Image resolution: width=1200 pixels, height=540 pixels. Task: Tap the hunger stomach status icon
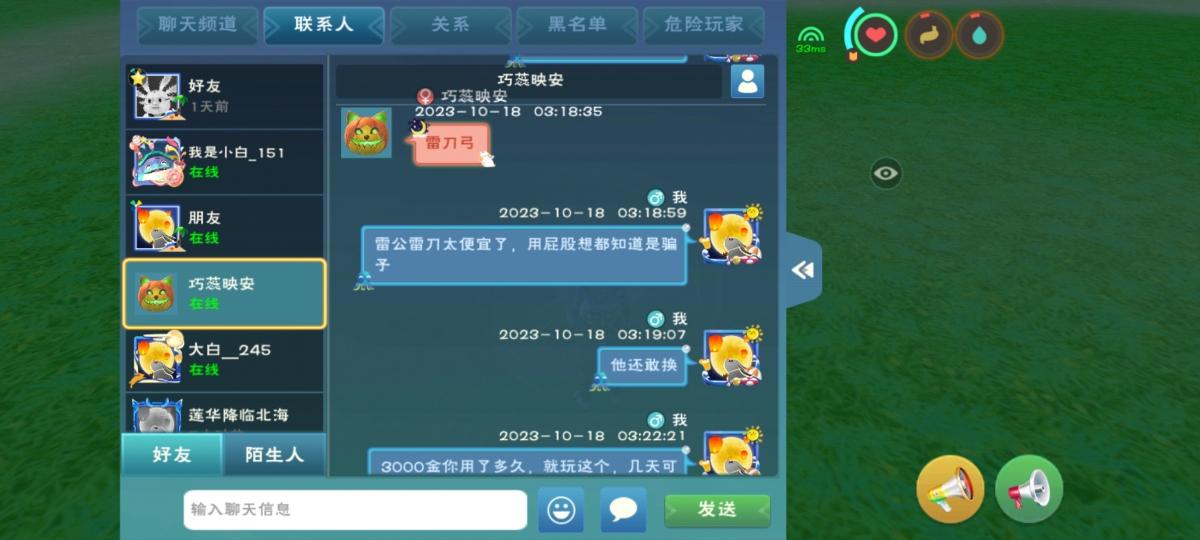(x=929, y=36)
